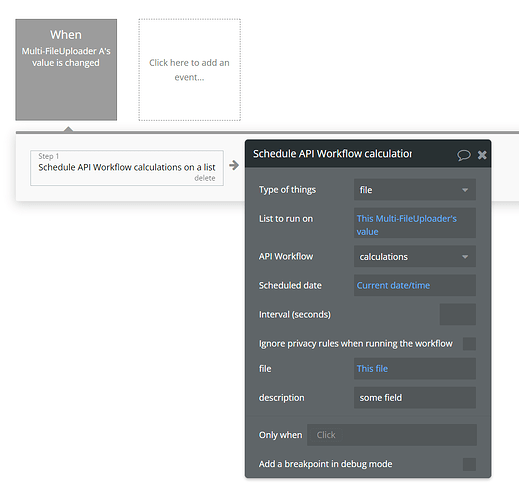Click the description field containing 'some field'
The height and width of the screenshot is (500, 519).
coord(415,398)
